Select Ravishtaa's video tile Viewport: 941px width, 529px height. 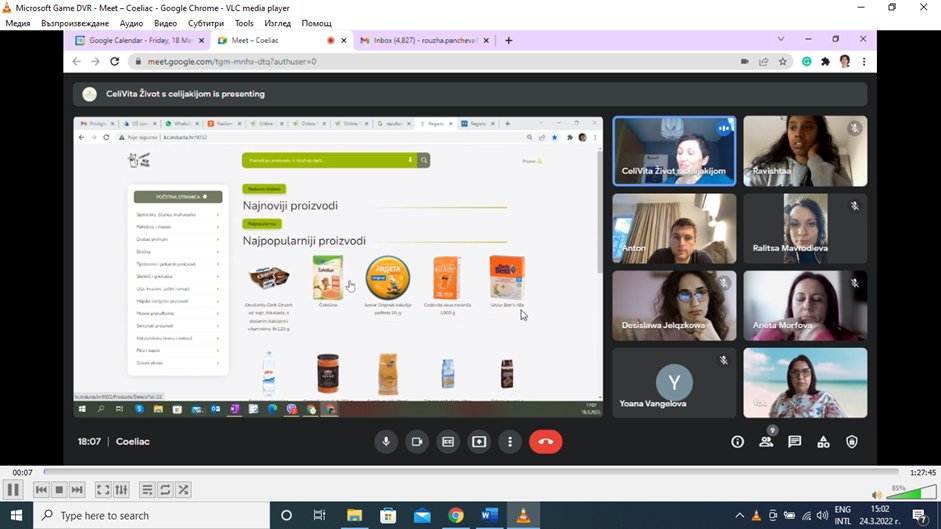coord(805,151)
